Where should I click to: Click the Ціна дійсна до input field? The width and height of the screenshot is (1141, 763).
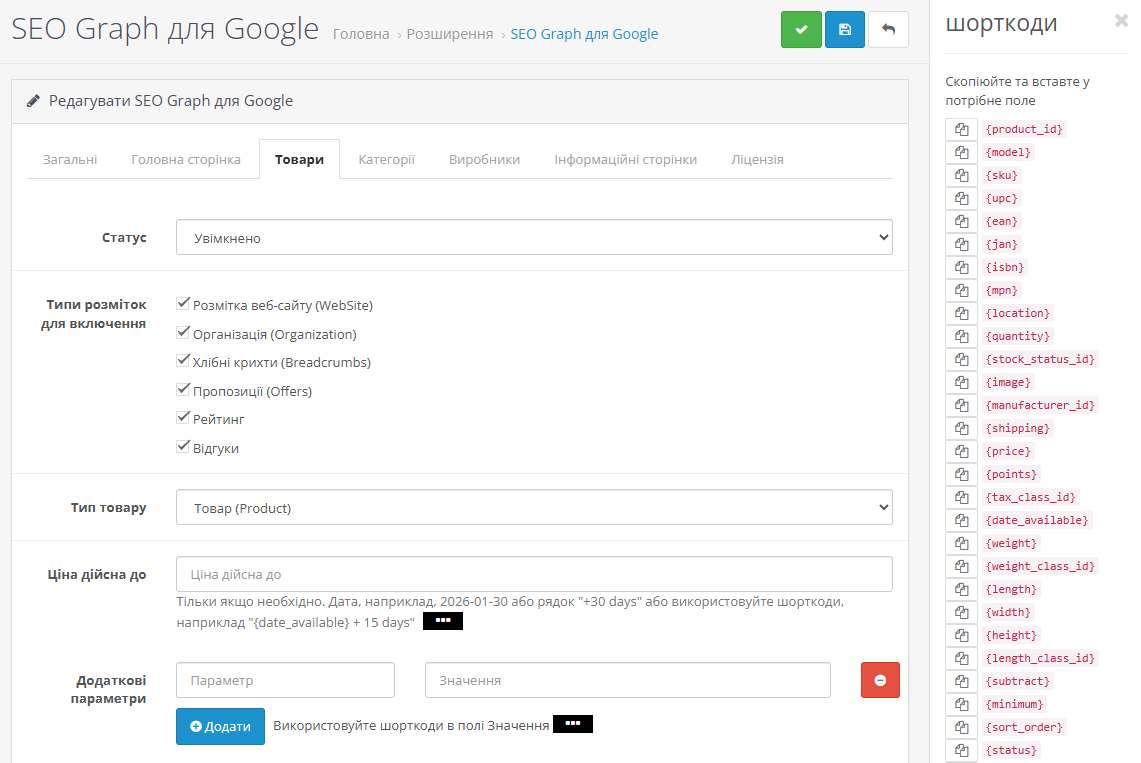click(534, 575)
